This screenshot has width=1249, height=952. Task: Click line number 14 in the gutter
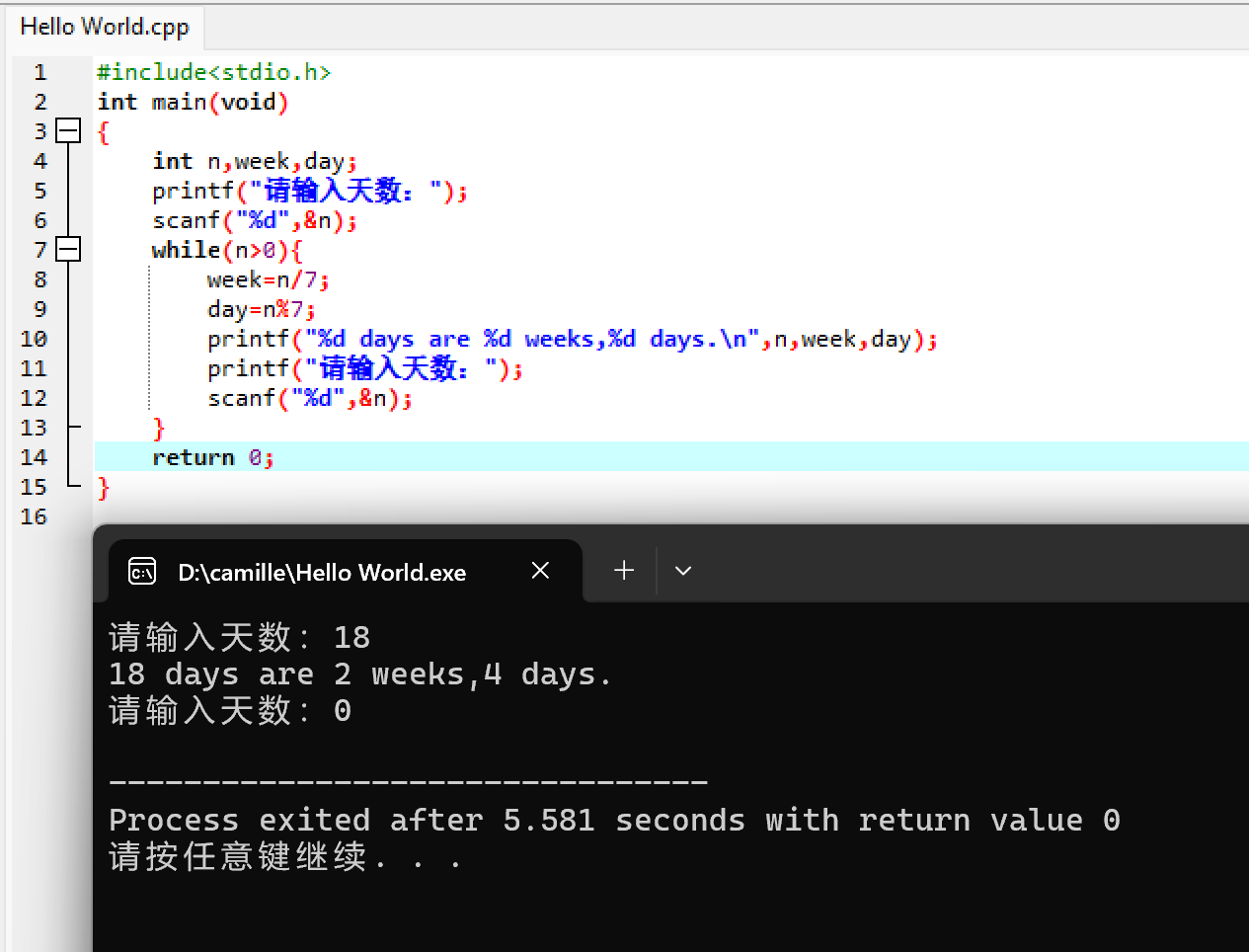pyautogui.click(x=34, y=457)
